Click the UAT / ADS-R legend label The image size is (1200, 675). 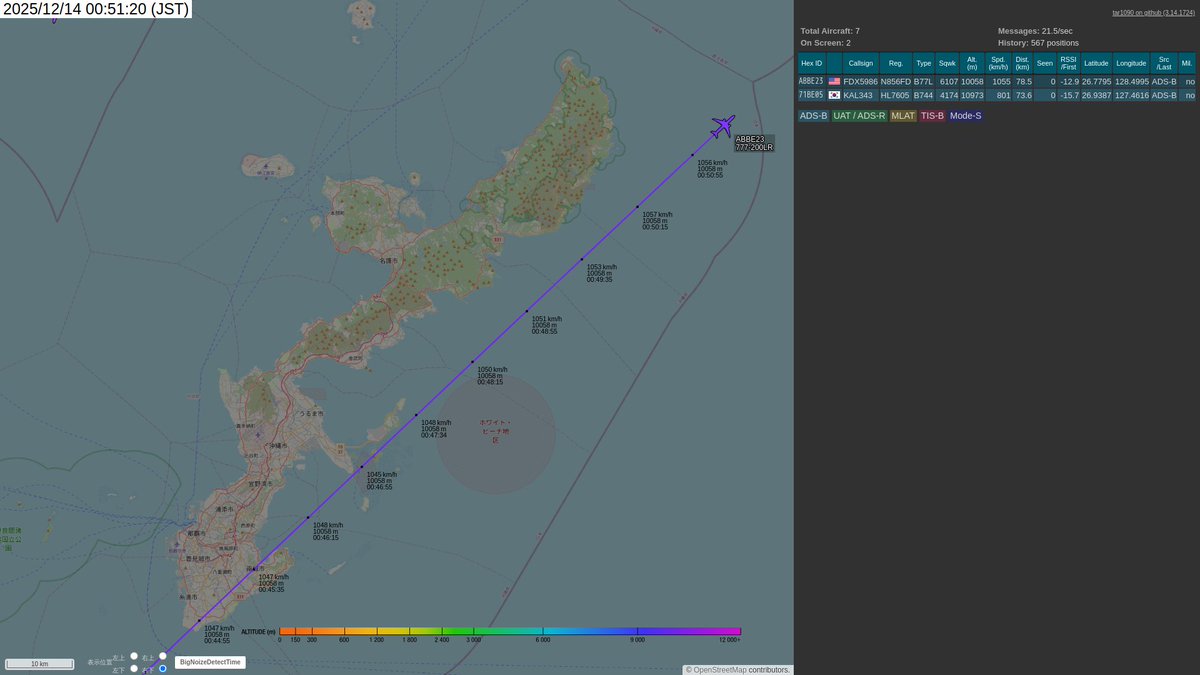[x=860, y=116]
